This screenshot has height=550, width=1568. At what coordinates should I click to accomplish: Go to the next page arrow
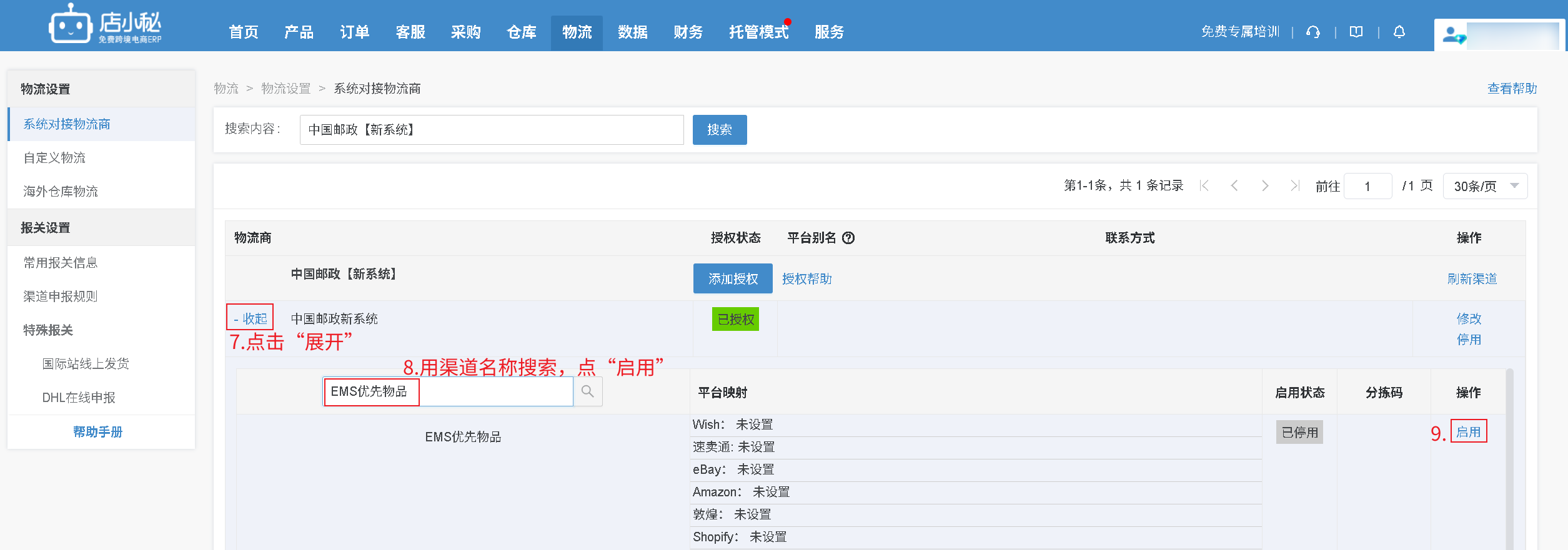tap(1265, 186)
